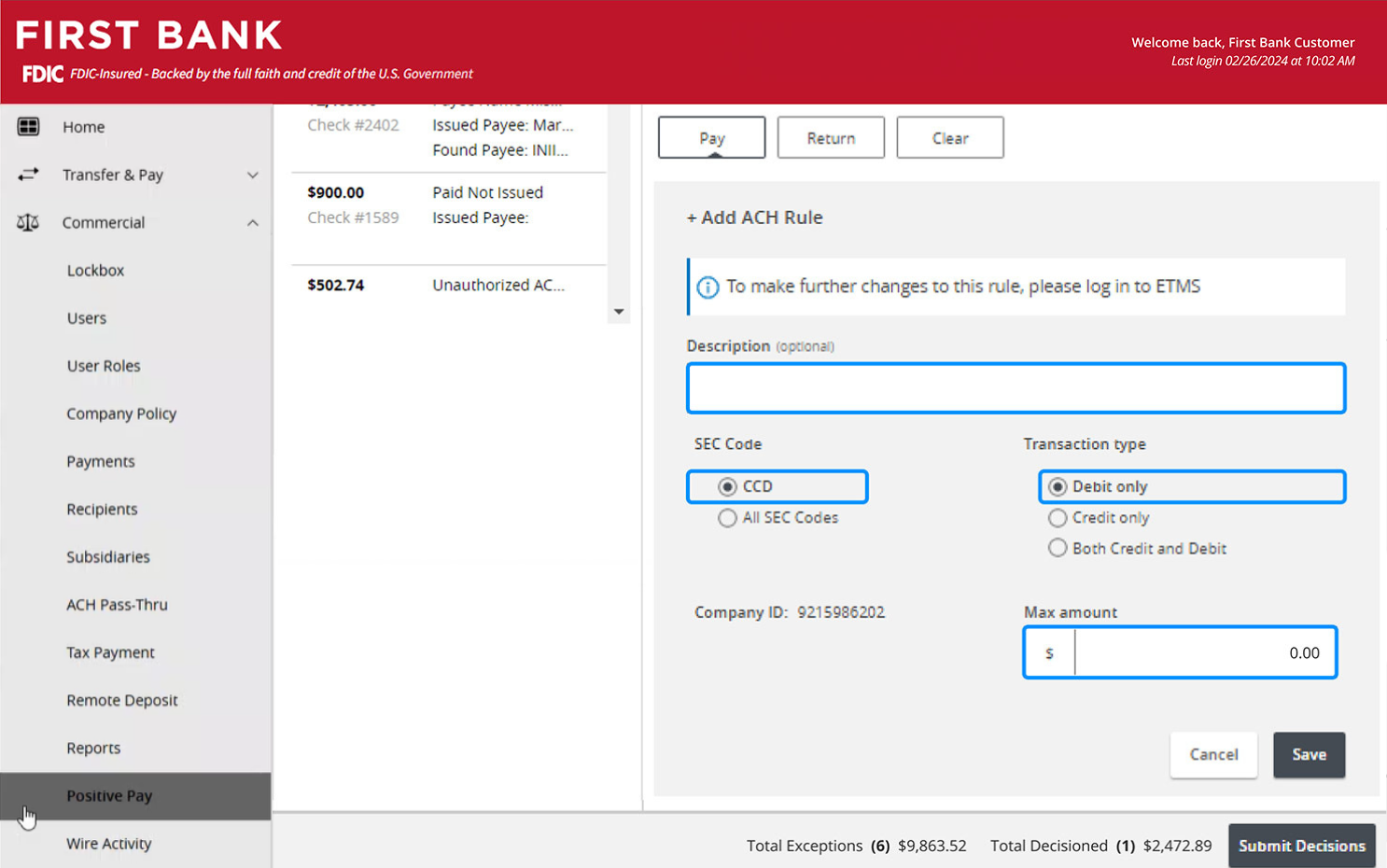Expand the Transfer & Pay menu chevron
The height and width of the screenshot is (868, 1387).
[252, 175]
